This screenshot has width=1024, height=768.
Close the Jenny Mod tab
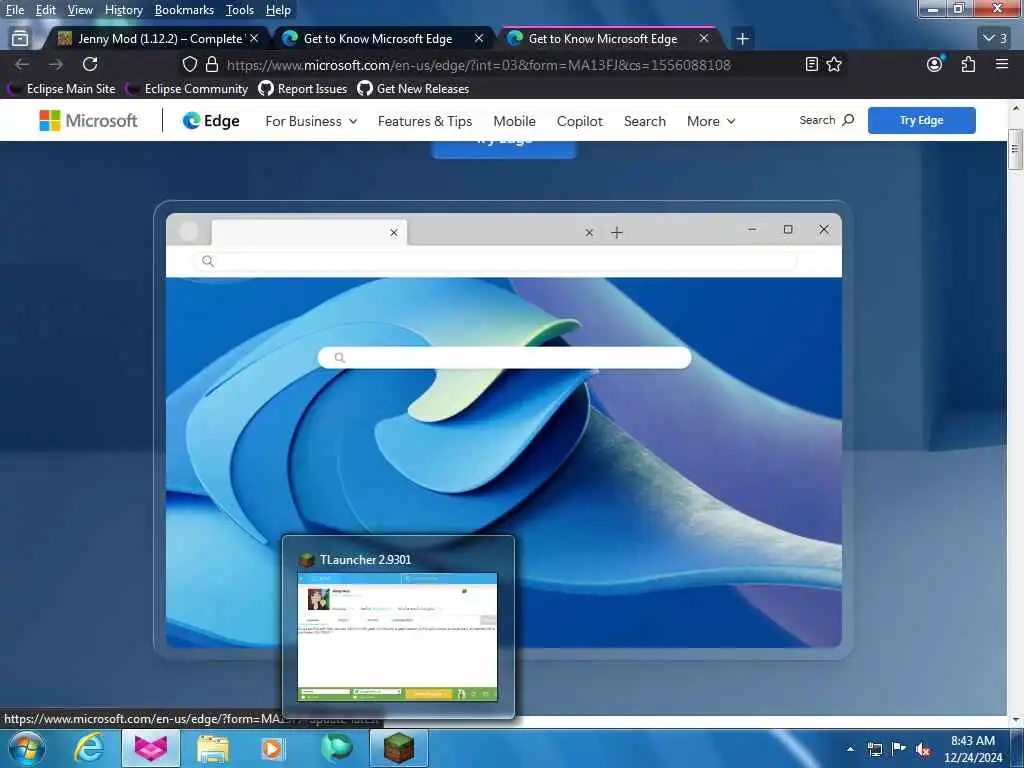[x=254, y=39]
